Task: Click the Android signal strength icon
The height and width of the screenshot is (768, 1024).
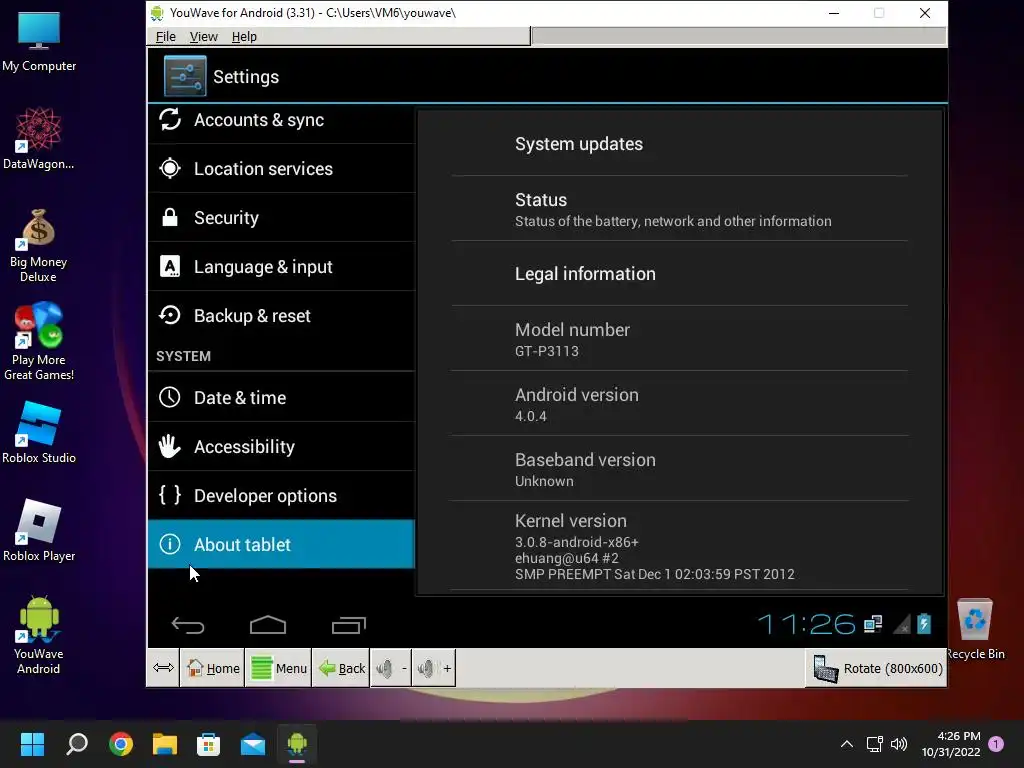Action: coord(902,625)
